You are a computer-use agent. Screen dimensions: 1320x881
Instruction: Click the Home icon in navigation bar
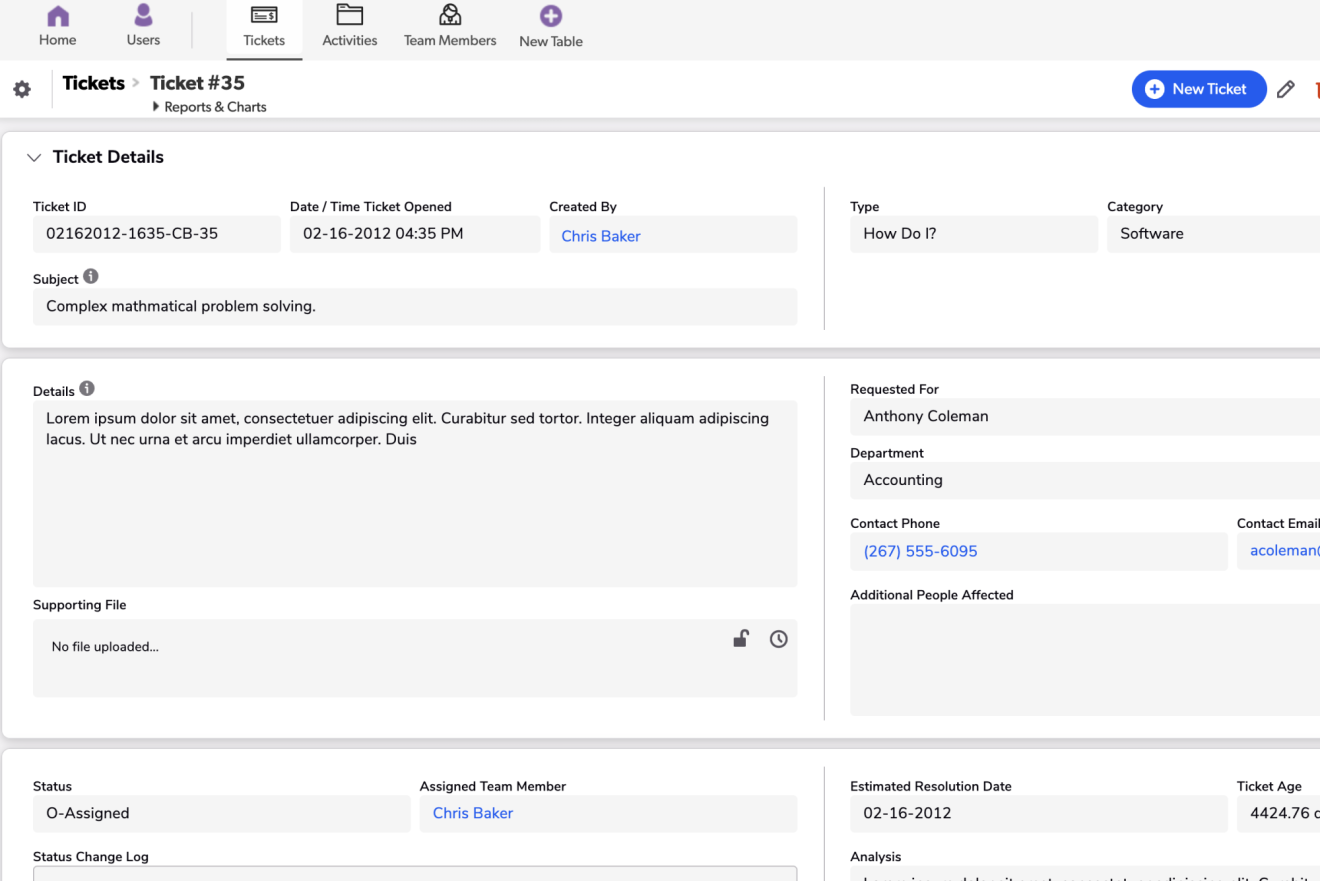coord(58,17)
